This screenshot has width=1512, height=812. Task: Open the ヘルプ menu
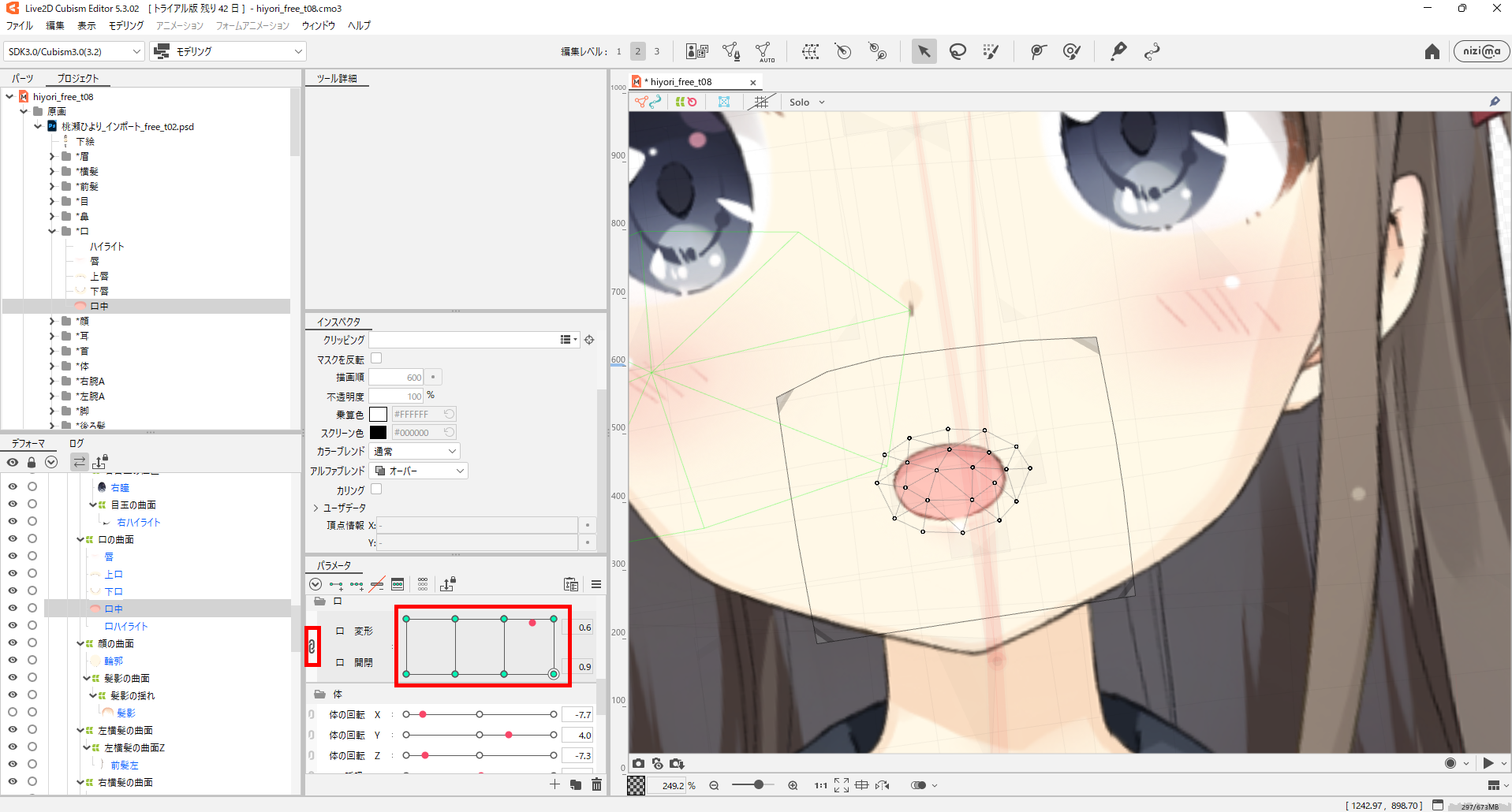tap(359, 26)
